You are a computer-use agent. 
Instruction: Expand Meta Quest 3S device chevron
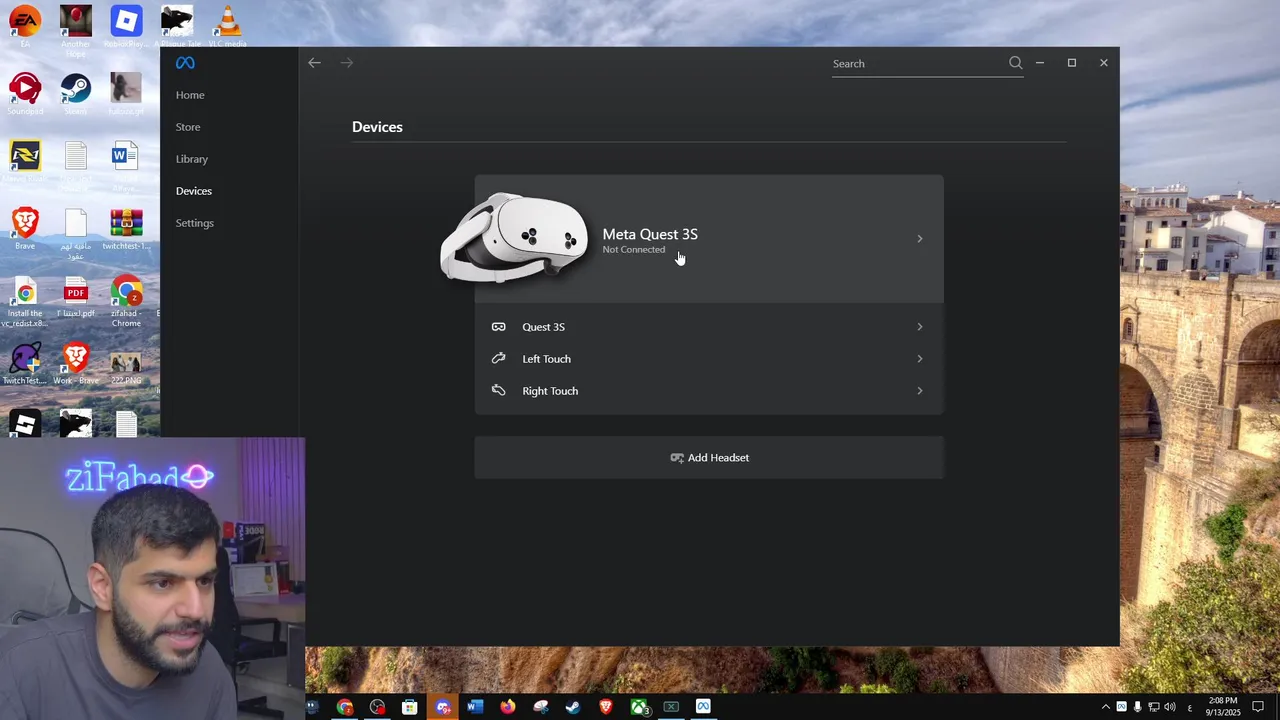click(920, 238)
